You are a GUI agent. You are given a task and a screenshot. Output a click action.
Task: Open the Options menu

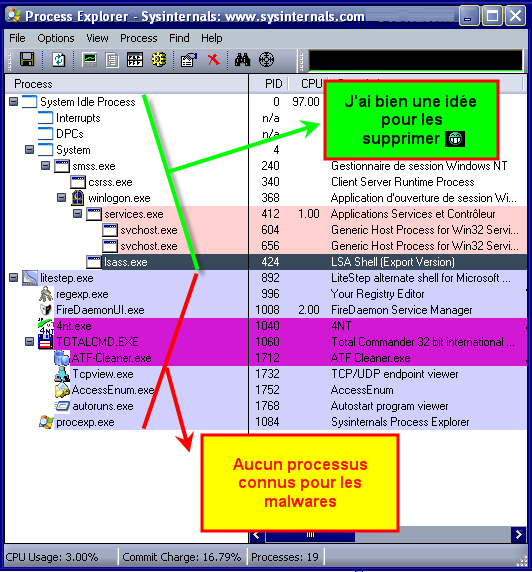coord(56,38)
